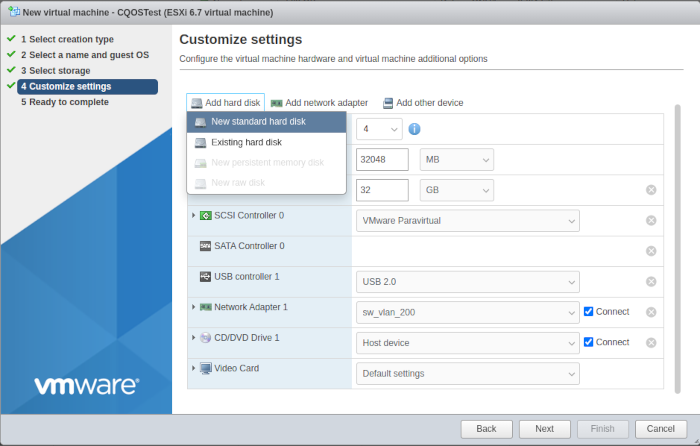Click the Next button
Viewport: 700px width, 446px height.
point(545,429)
